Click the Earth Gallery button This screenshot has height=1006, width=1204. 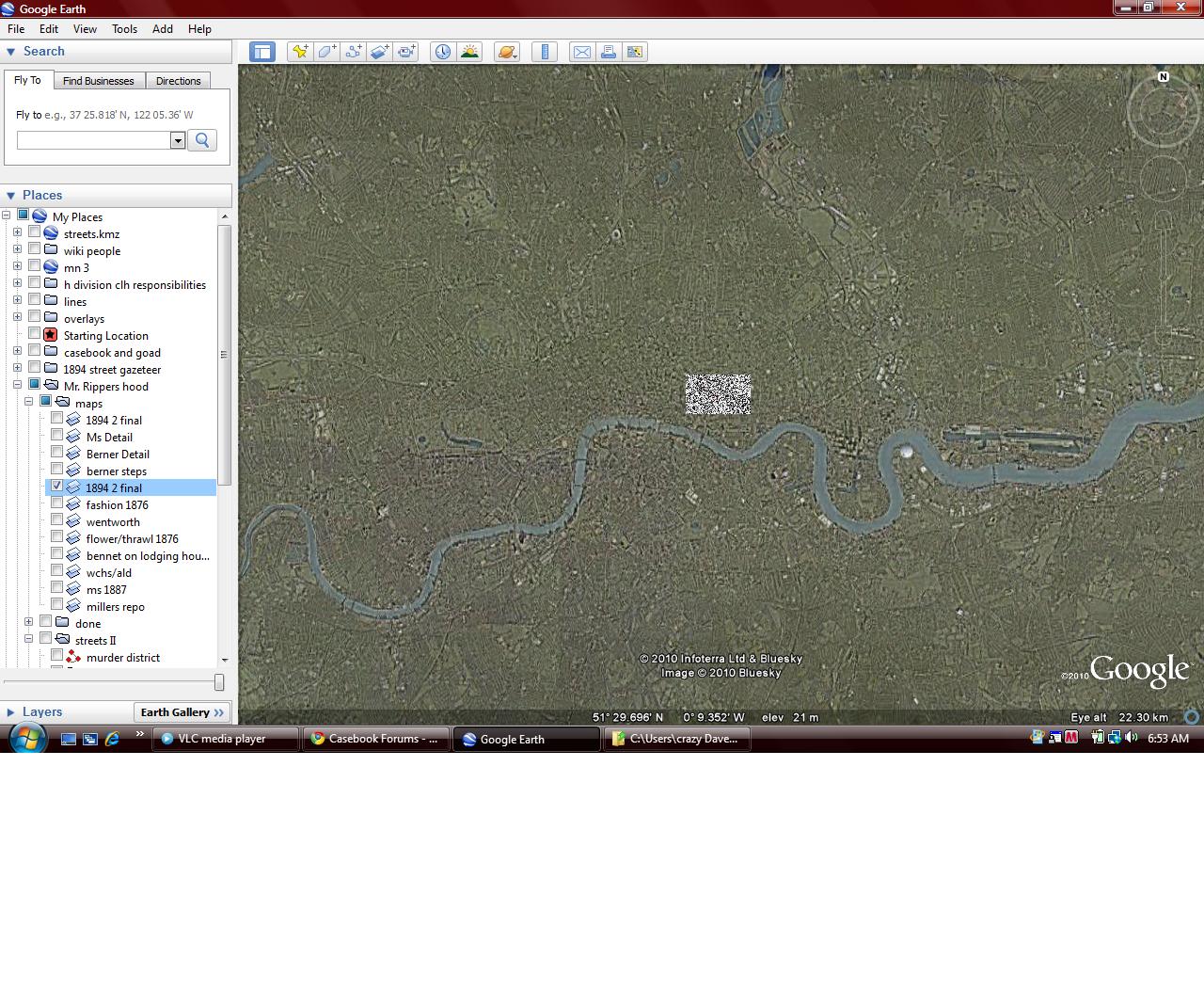182,712
